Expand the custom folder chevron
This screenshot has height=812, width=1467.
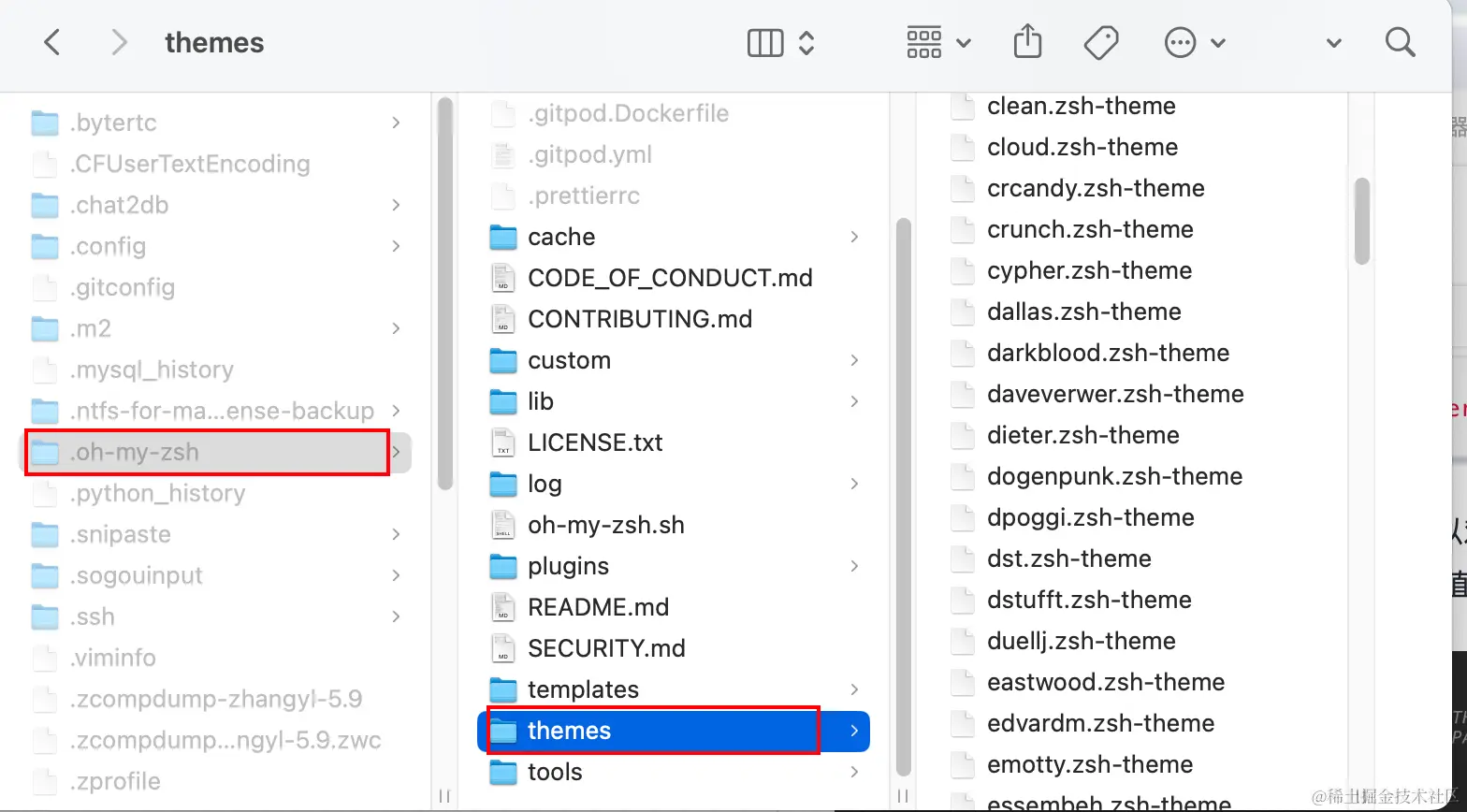coord(854,360)
